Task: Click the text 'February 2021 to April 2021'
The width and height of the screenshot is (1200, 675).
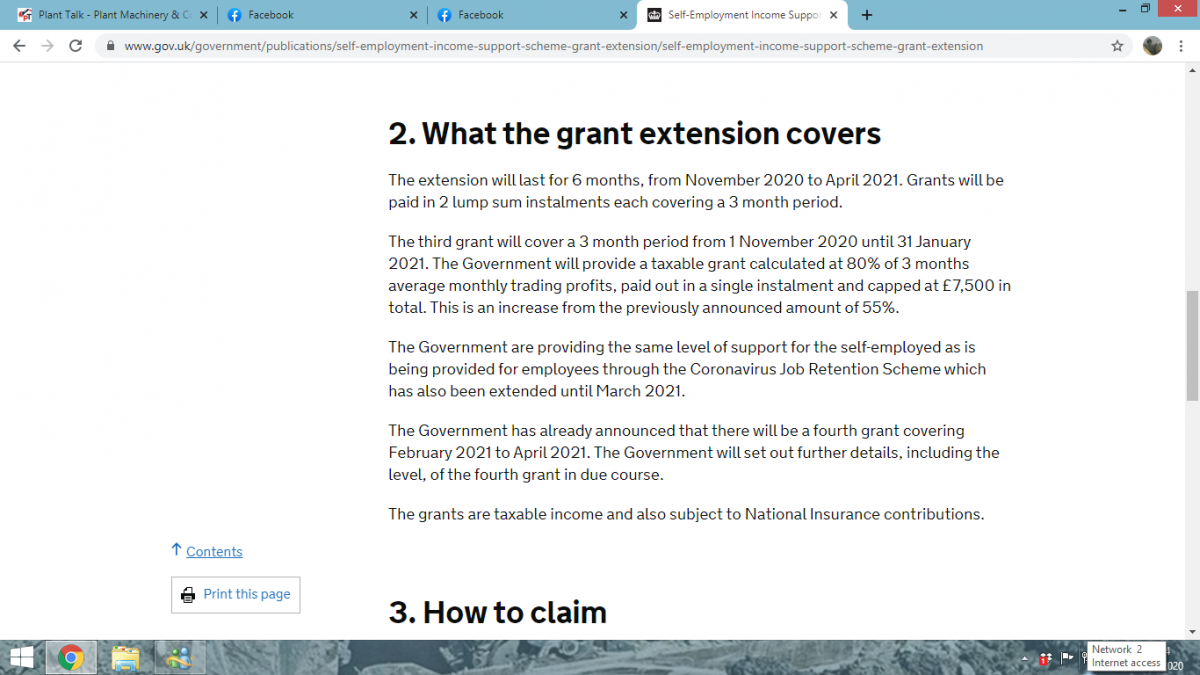Action: coord(489,452)
